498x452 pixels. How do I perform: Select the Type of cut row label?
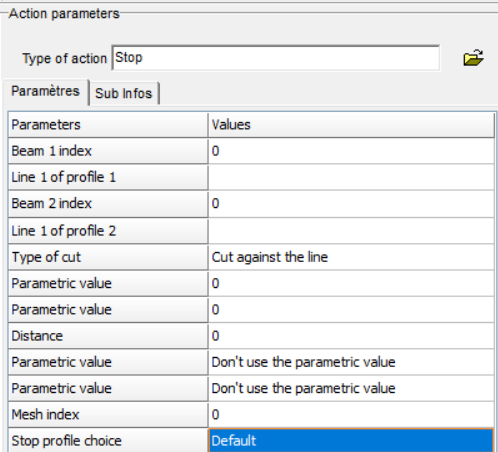click(108, 257)
